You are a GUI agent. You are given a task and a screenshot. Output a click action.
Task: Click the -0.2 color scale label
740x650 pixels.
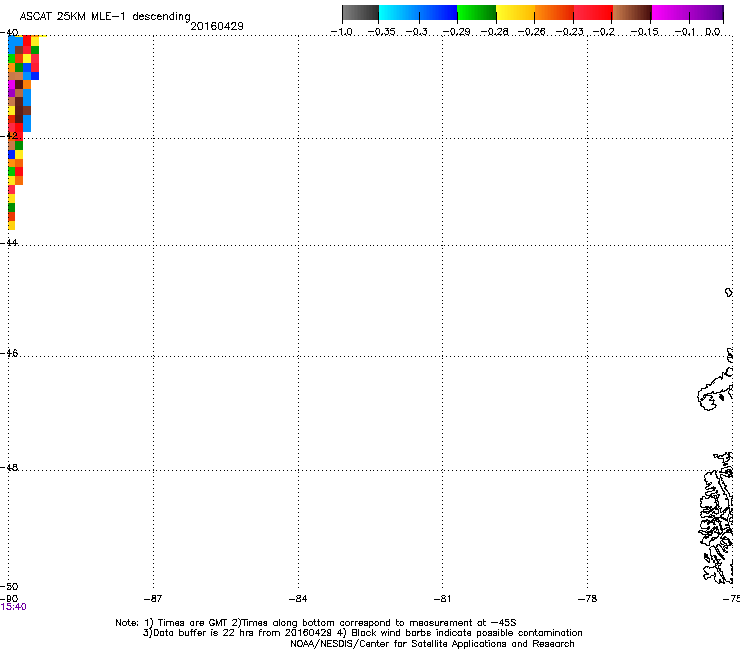(x=604, y=32)
